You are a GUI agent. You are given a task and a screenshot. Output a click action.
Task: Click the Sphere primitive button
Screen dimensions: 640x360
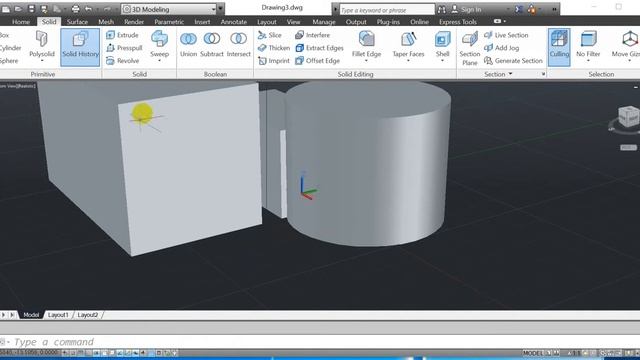pyautogui.click(x=9, y=60)
